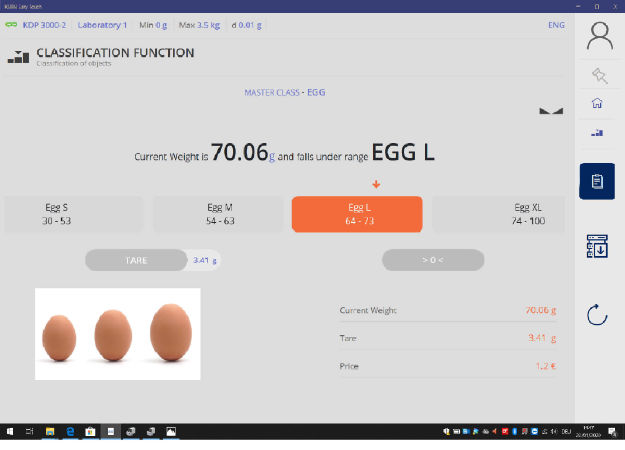Click the Laboratory 1 header item
625x450 pixels.
coord(103,25)
